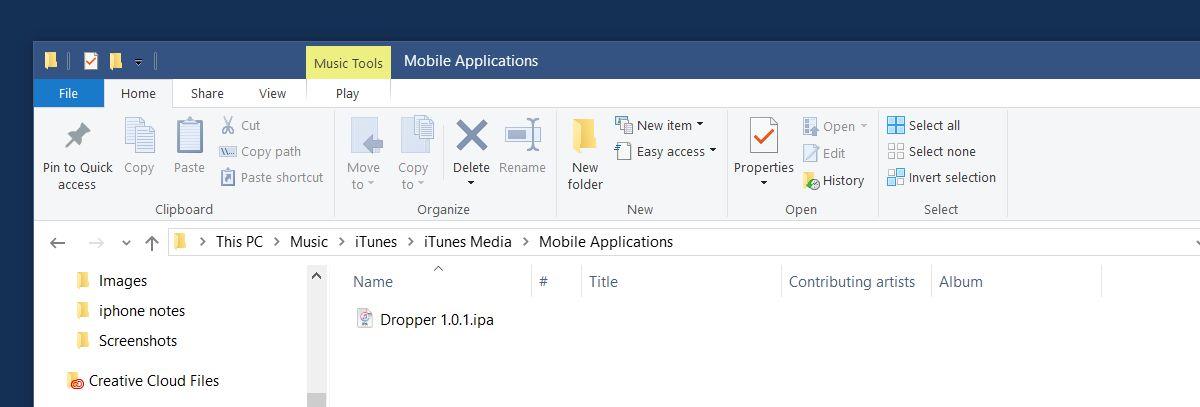
Task: Go up one folder level
Action: click(x=152, y=242)
